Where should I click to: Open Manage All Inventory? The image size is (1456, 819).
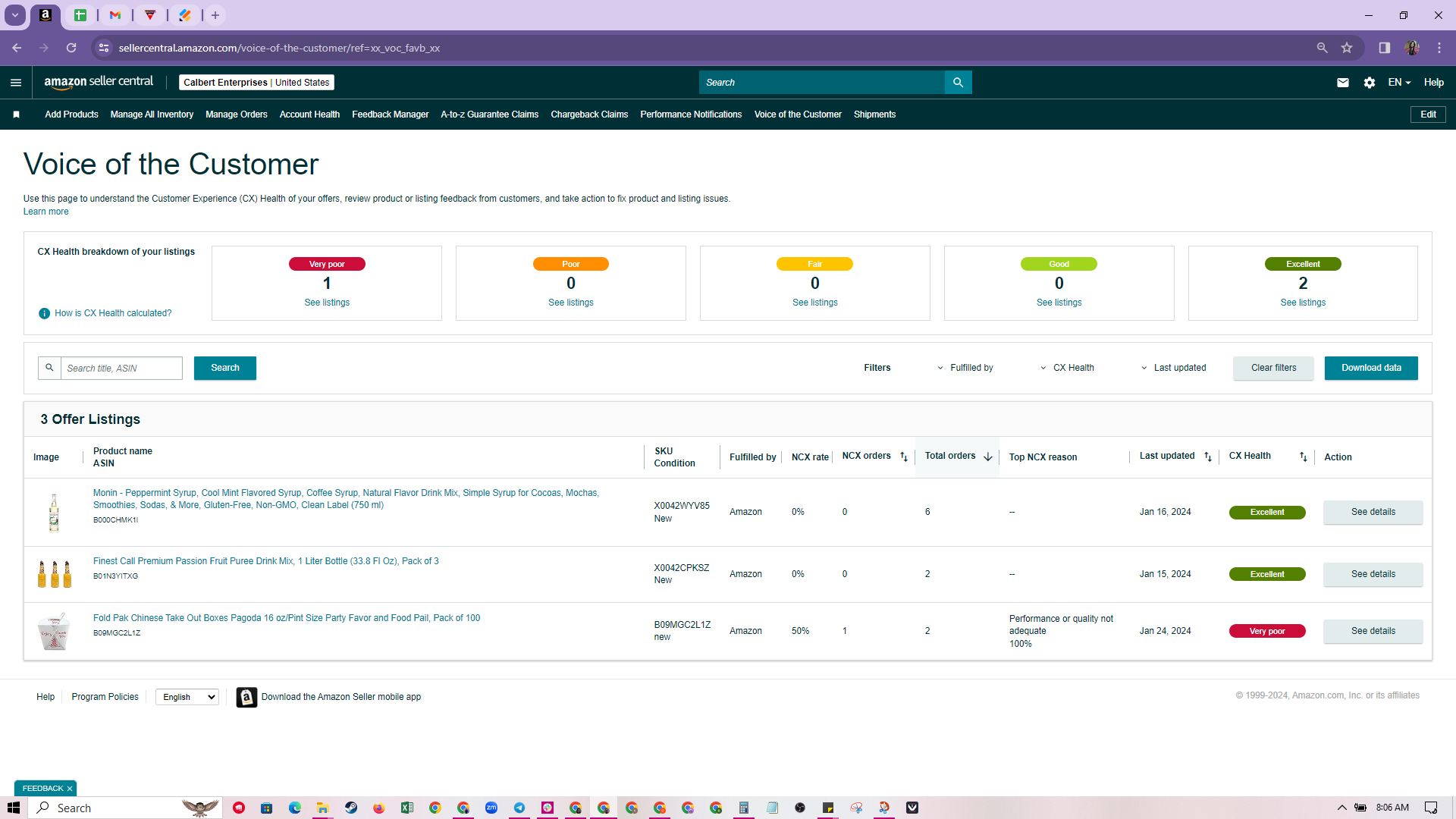pyautogui.click(x=152, y=115)
